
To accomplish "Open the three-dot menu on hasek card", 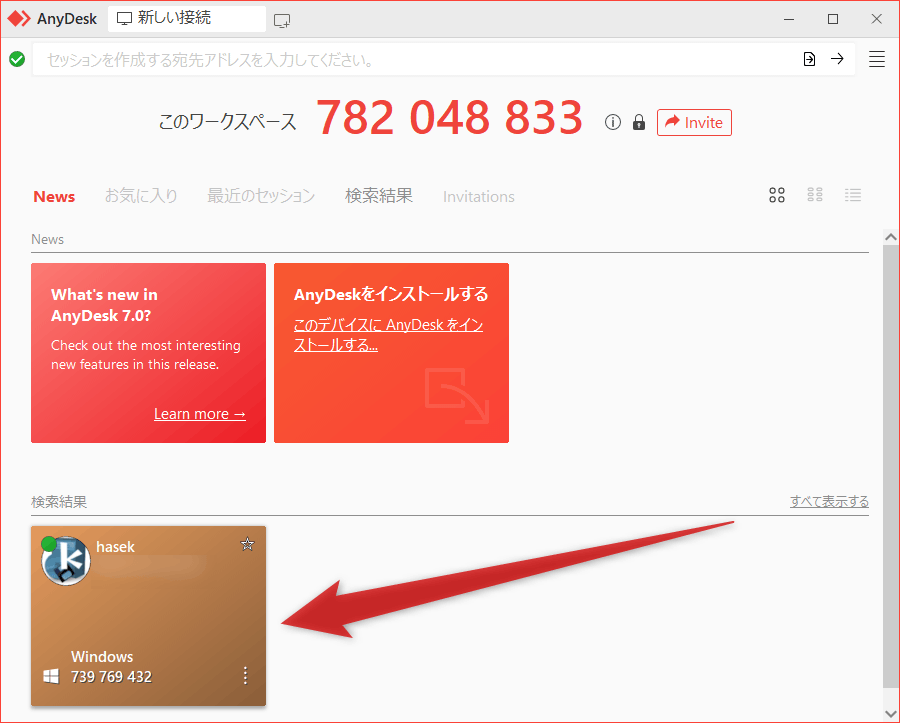I will coord(245,675).
